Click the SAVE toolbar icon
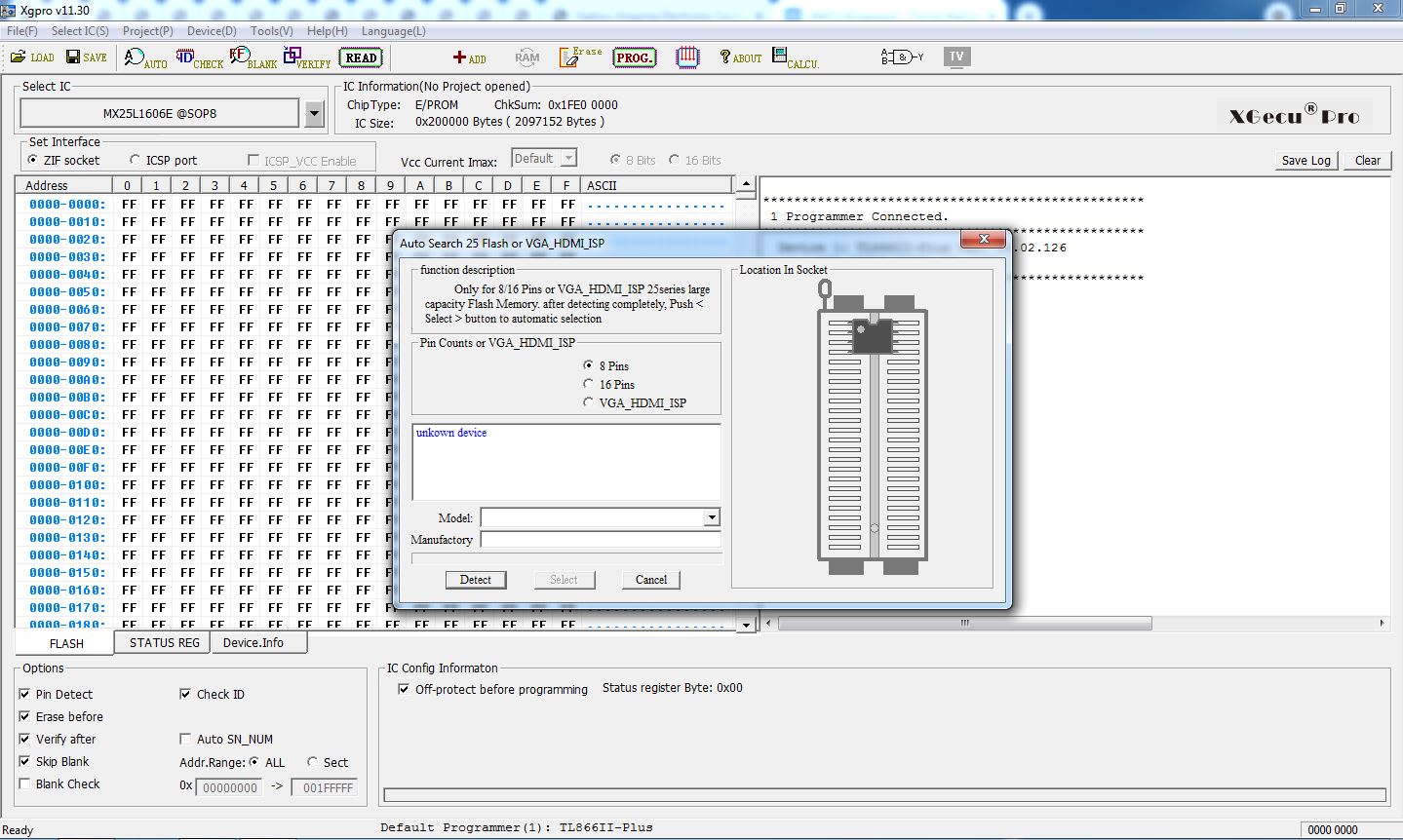This screenshot has height=840, width=1403. pos(86,57)
